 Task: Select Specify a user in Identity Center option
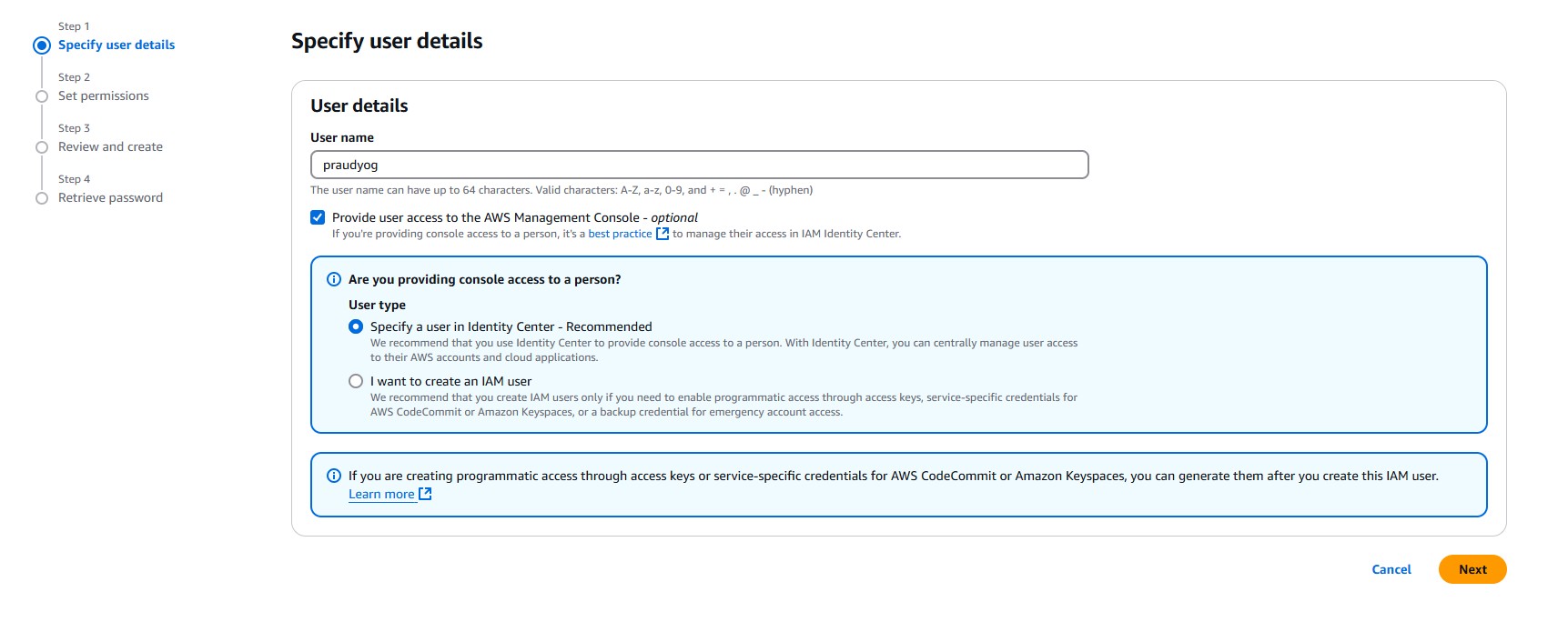pos(356,326)
